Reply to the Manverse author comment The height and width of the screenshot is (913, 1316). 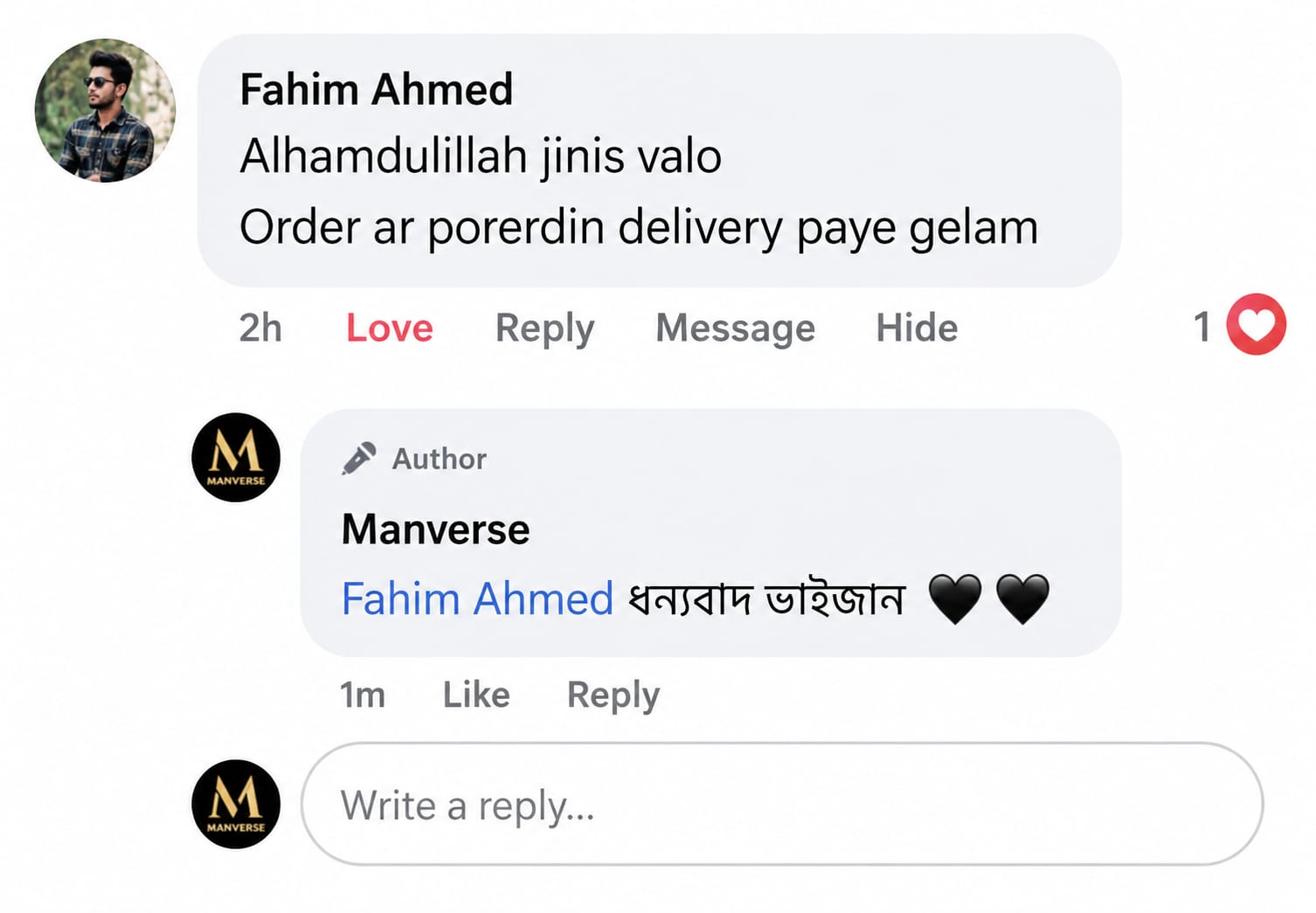point(613,696)
